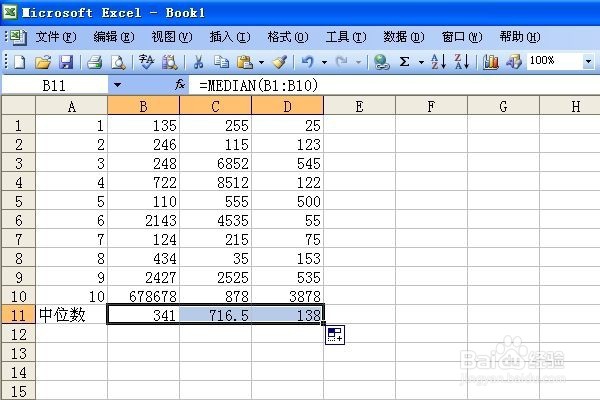The height and width of the screenshot is (400, 600).
Task: Open the 窗口(W) menu
Action: pos(462,37)
